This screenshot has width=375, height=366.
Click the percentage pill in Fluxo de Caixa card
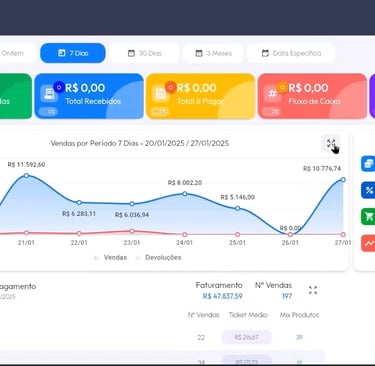271,112
